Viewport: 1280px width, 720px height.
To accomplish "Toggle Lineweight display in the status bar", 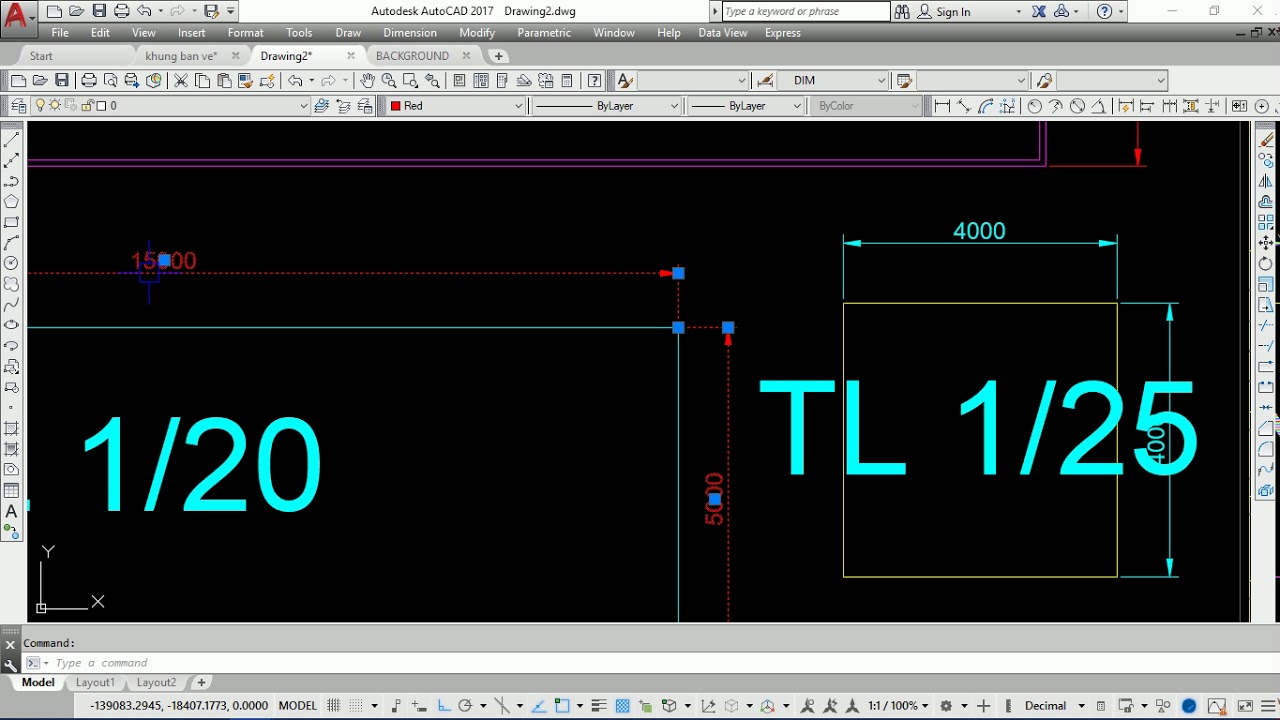I will coord(599,706).
